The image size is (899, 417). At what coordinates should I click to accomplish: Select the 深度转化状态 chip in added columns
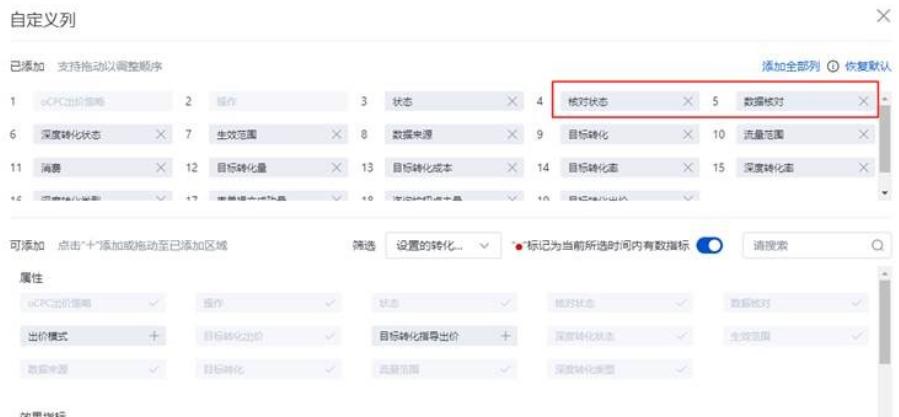coord(103,135)
